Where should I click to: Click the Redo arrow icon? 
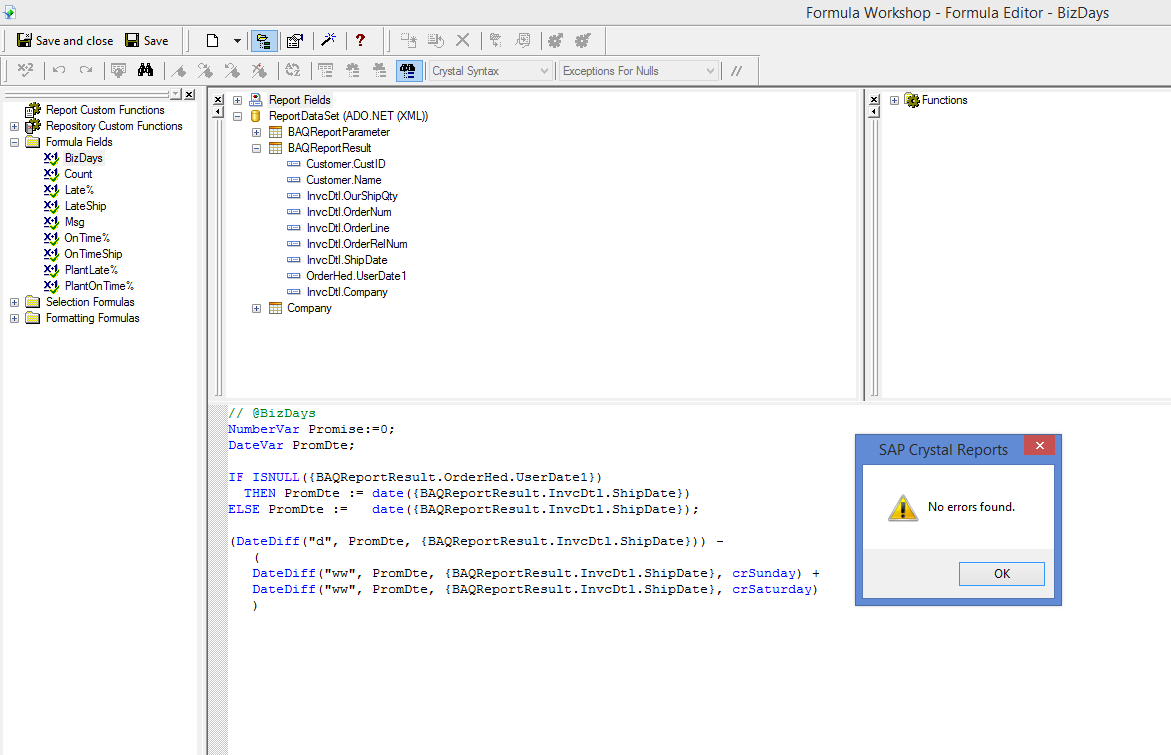86,70
